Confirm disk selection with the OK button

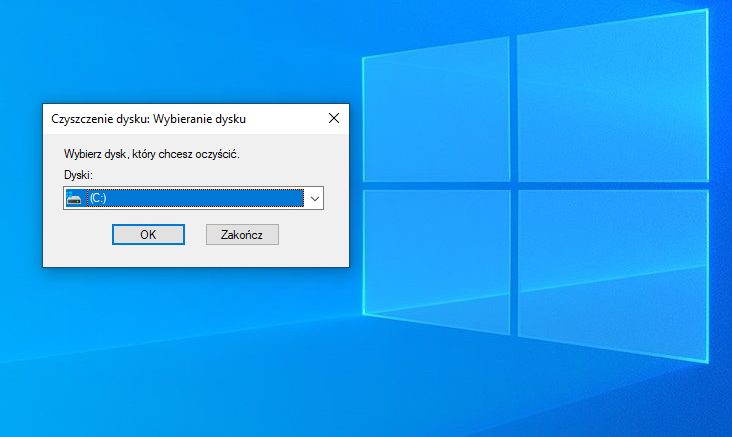point(148,234)
